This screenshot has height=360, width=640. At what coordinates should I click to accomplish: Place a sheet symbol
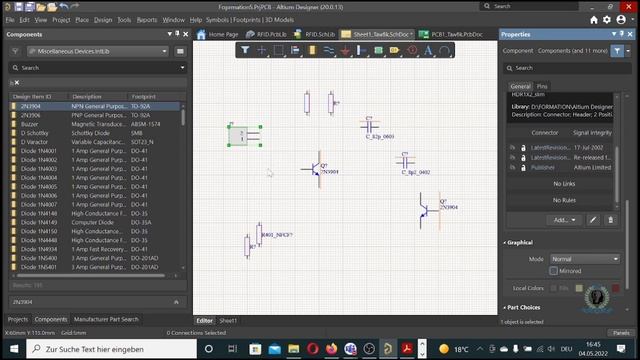[378, 50]
